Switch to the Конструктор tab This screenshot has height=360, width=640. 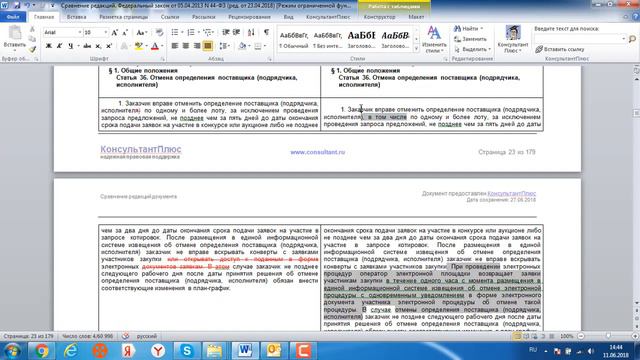coord(379,17)
